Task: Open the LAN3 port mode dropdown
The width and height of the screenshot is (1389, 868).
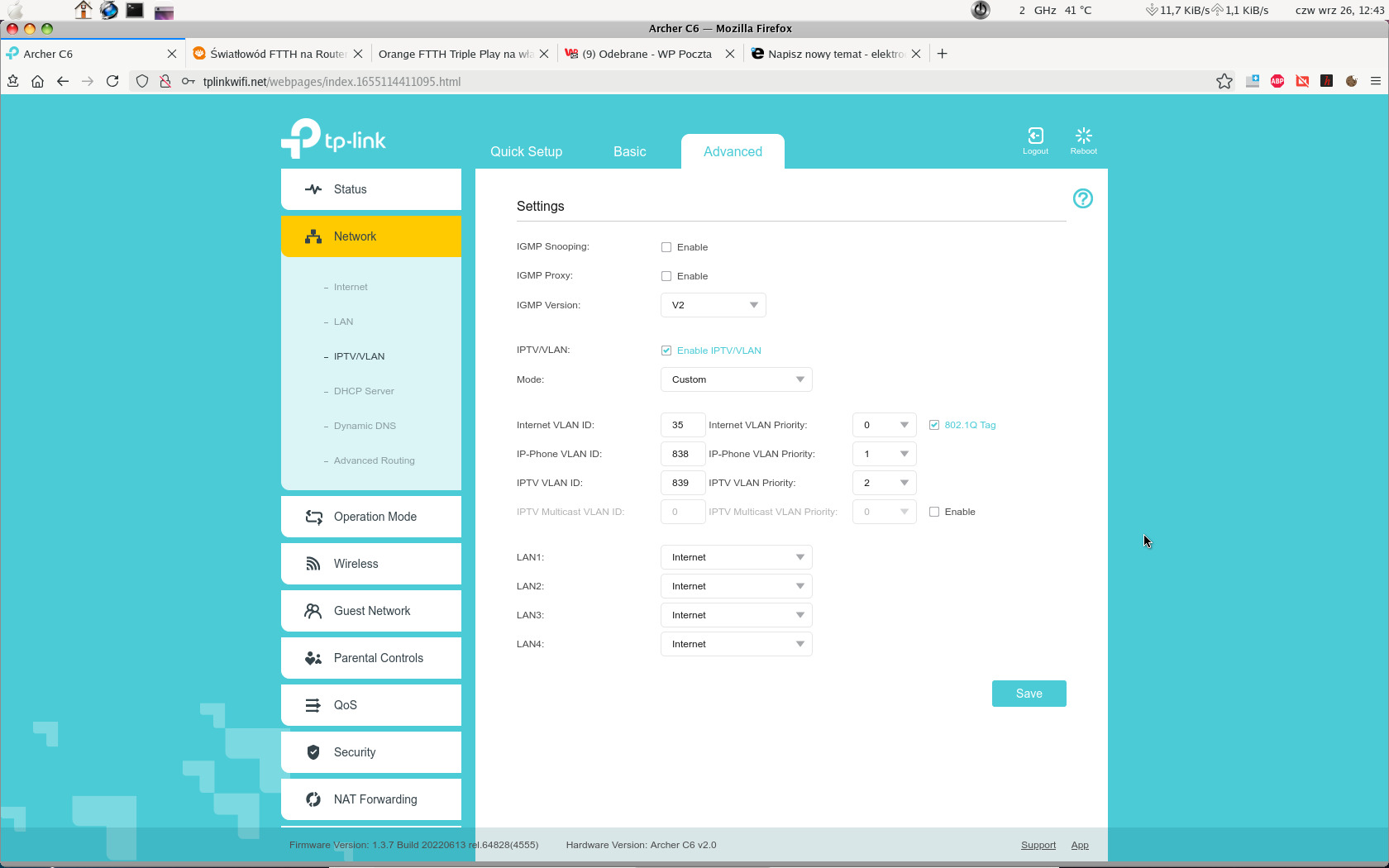Action: tap(737, 615)
